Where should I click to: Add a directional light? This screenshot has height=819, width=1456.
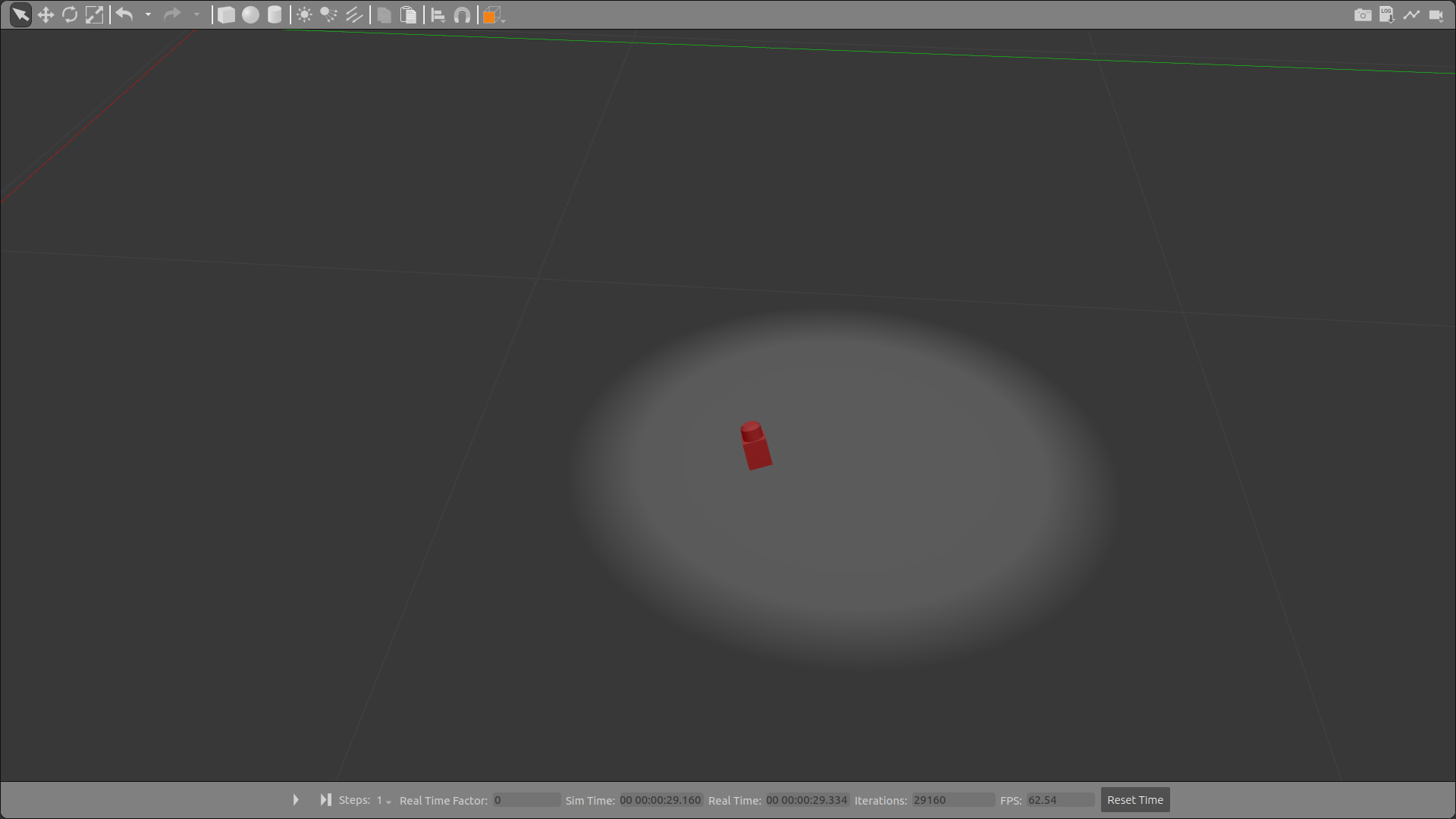pyautogui.click(x=354, y=14)
